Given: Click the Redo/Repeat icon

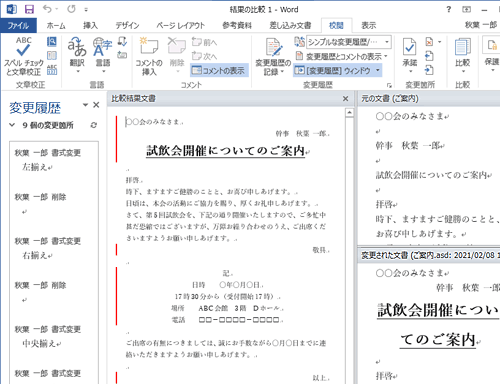Looking at the screenshot, I should click(71, 9).
